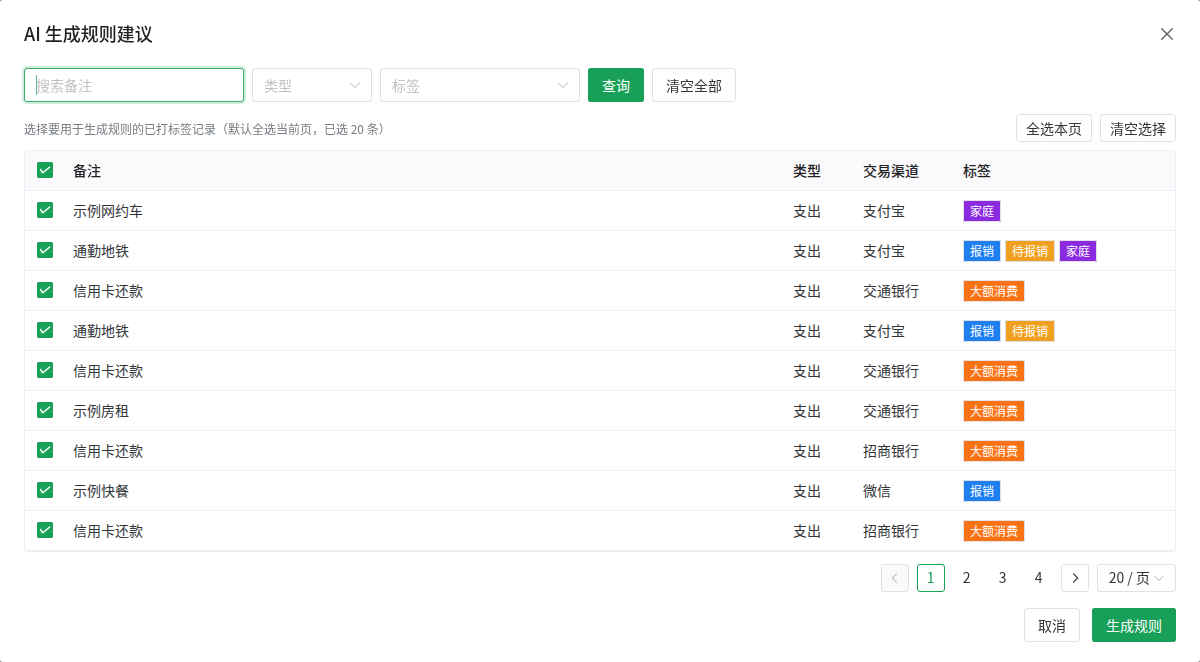Click the 清空选择 button
1200x662 pixels.
pos(1138,128)
